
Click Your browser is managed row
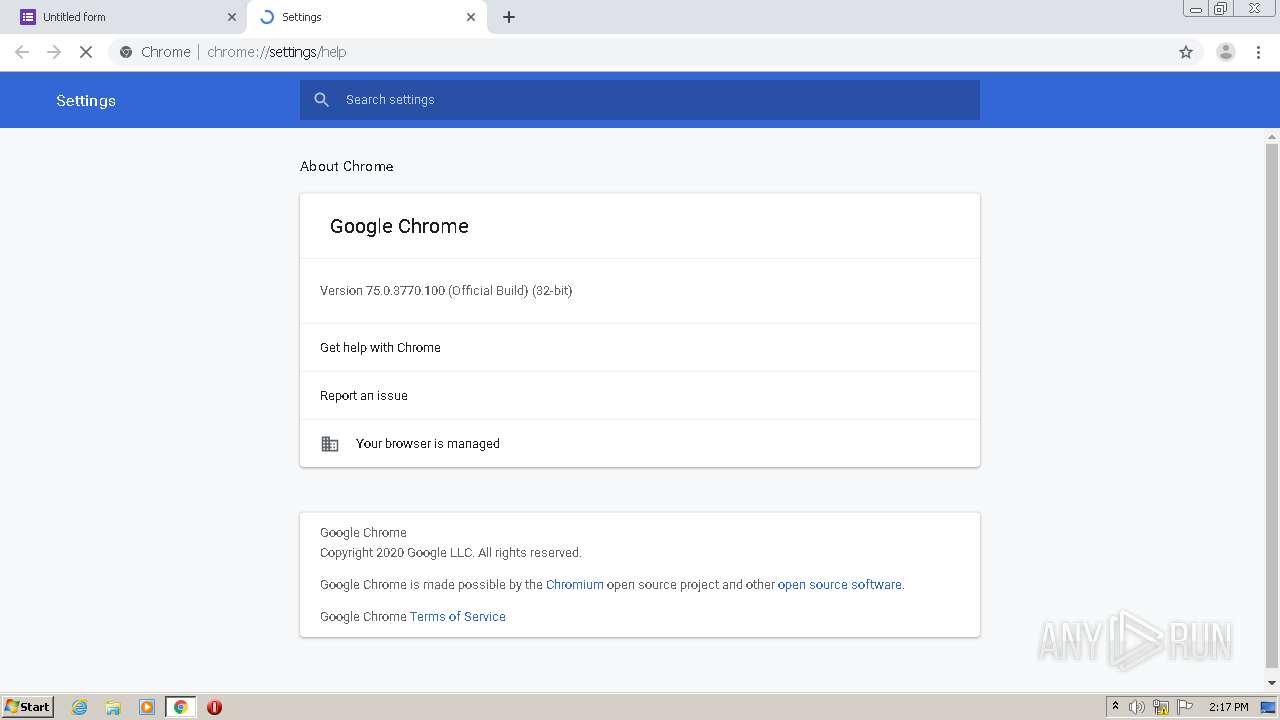[x=640, y=444]
